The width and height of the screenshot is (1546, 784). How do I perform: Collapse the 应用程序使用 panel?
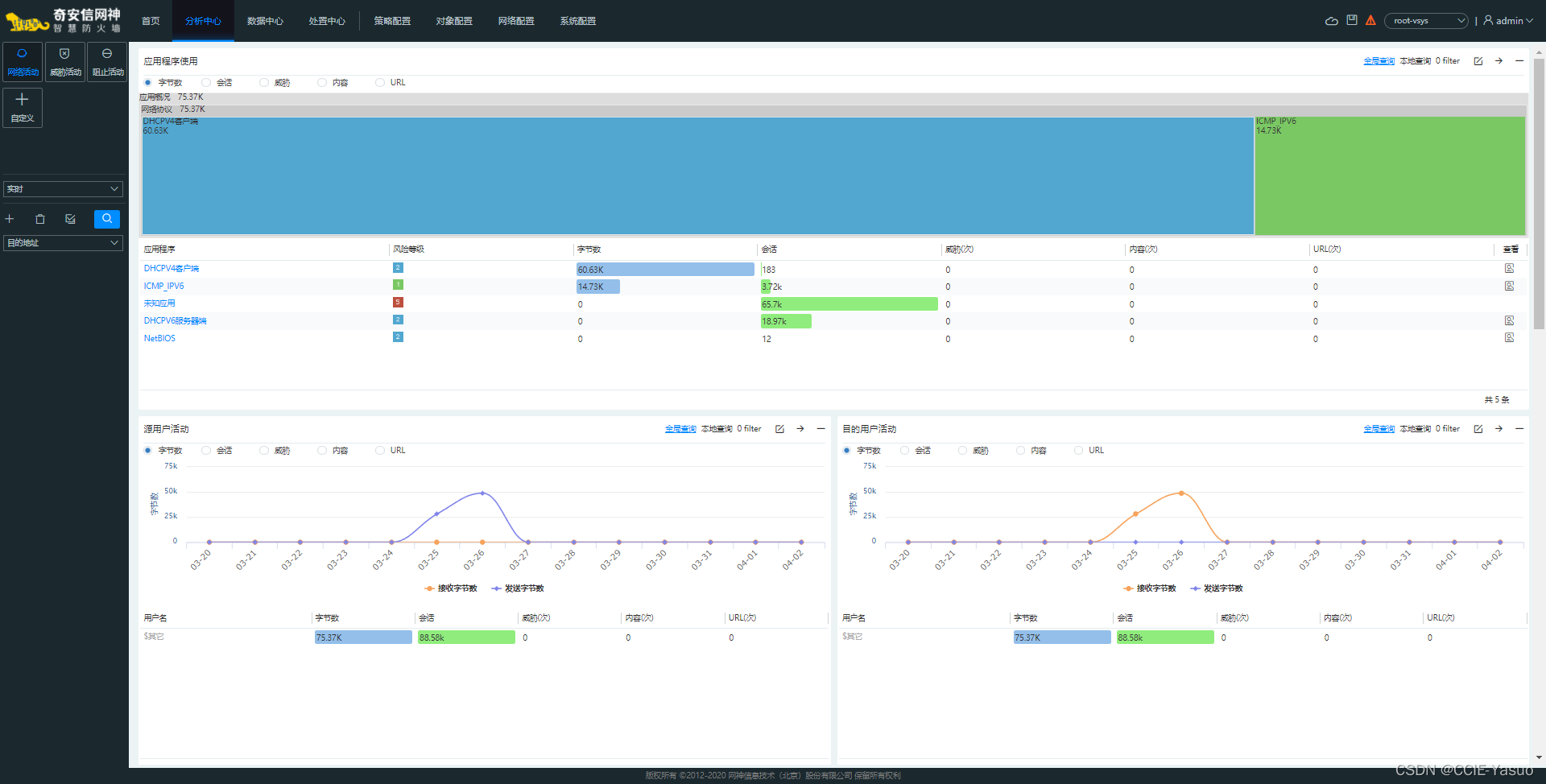[x=1519, y=61]
